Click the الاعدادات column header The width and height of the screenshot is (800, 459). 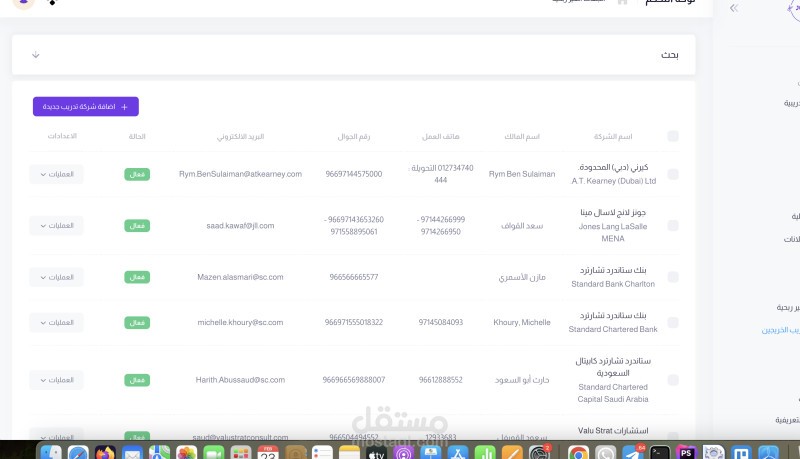[62, 136]
